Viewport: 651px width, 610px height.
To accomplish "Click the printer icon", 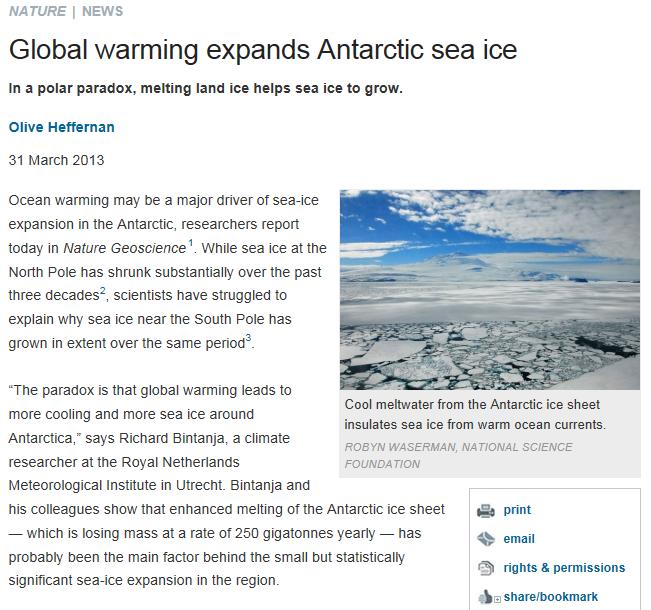I will click(486, 511).
